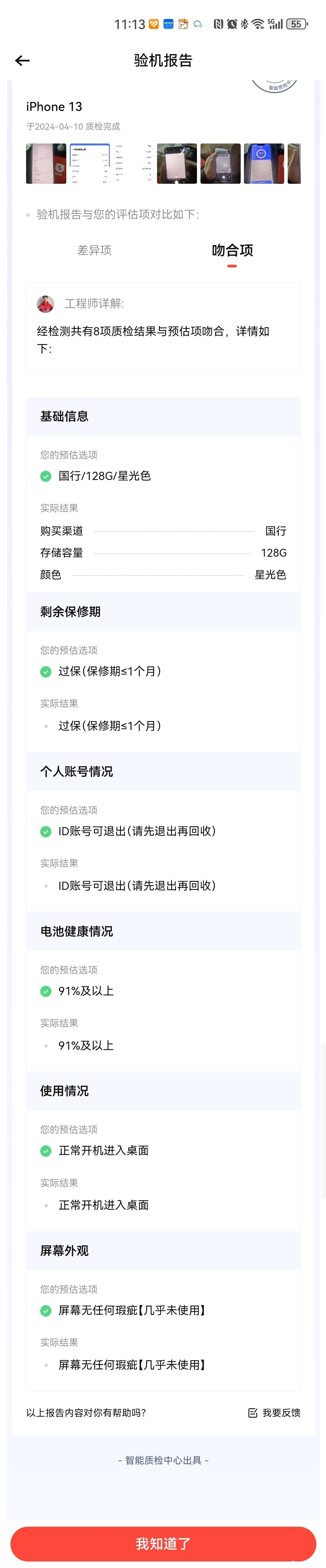The width and height of the screenshot is (326, 1568).
Task: Tap the 电池健康情况 section header
Action: coord(163,931)
